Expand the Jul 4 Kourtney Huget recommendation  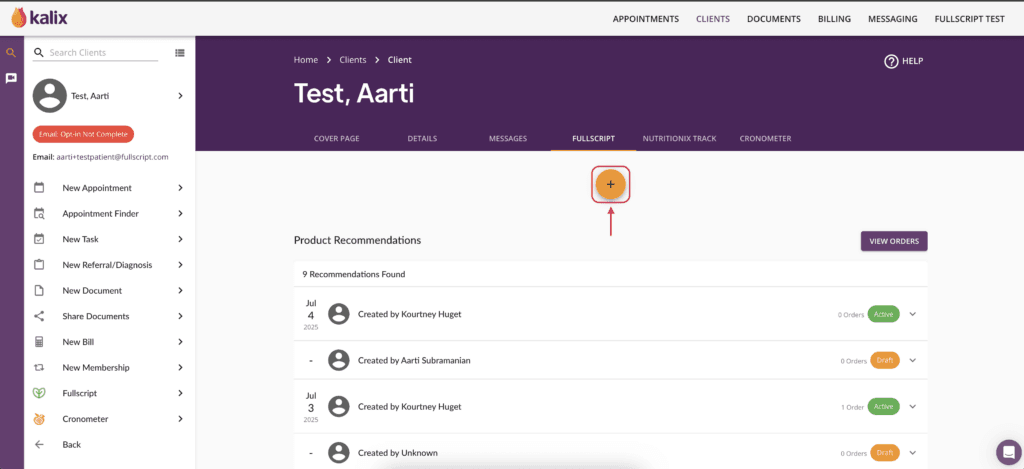(x=913, y=314)
